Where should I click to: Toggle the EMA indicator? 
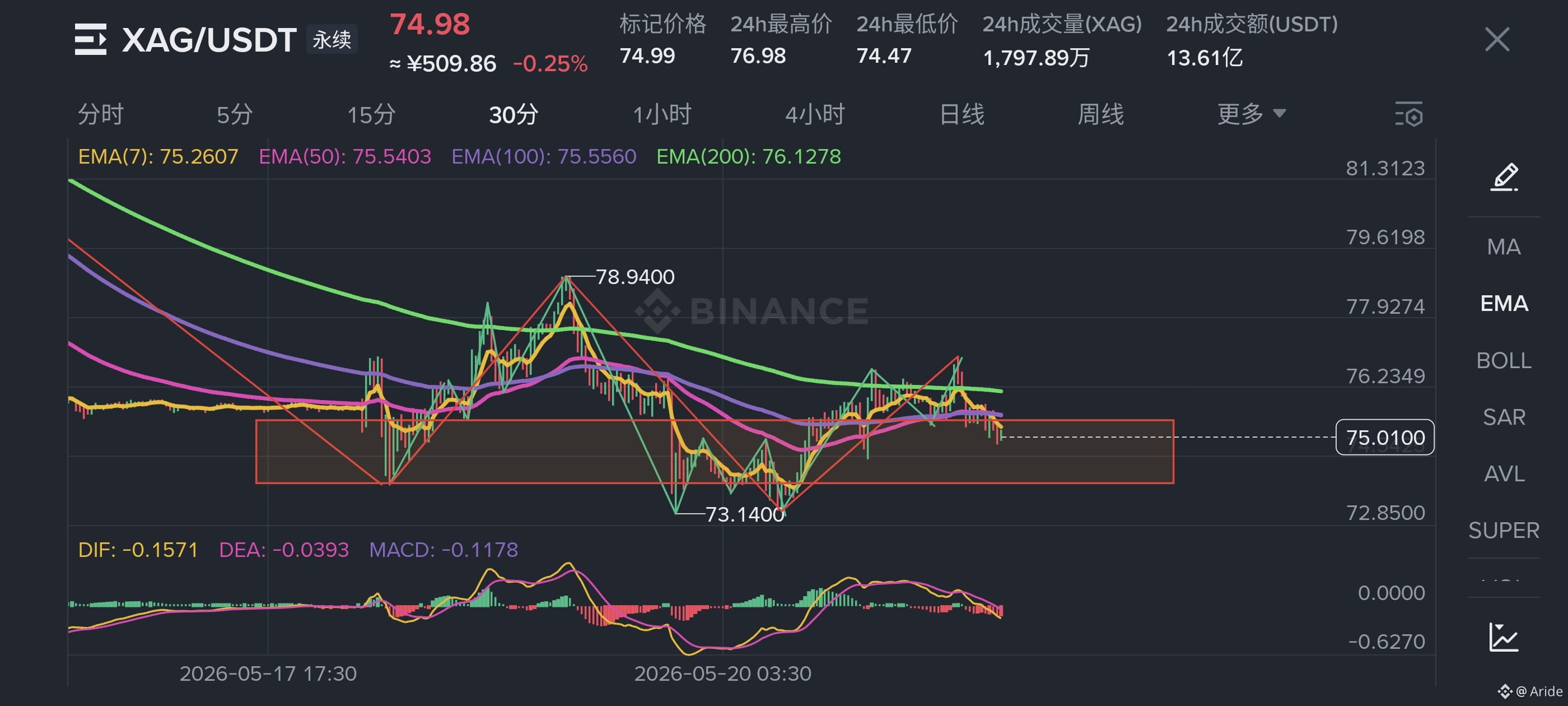point(1504,303)
